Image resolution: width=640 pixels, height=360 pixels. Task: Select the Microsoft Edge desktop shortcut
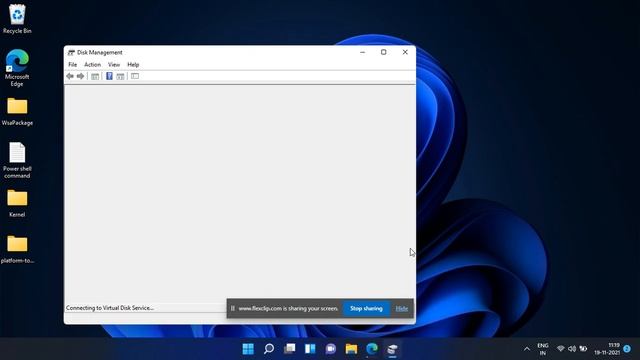point(17,68)
